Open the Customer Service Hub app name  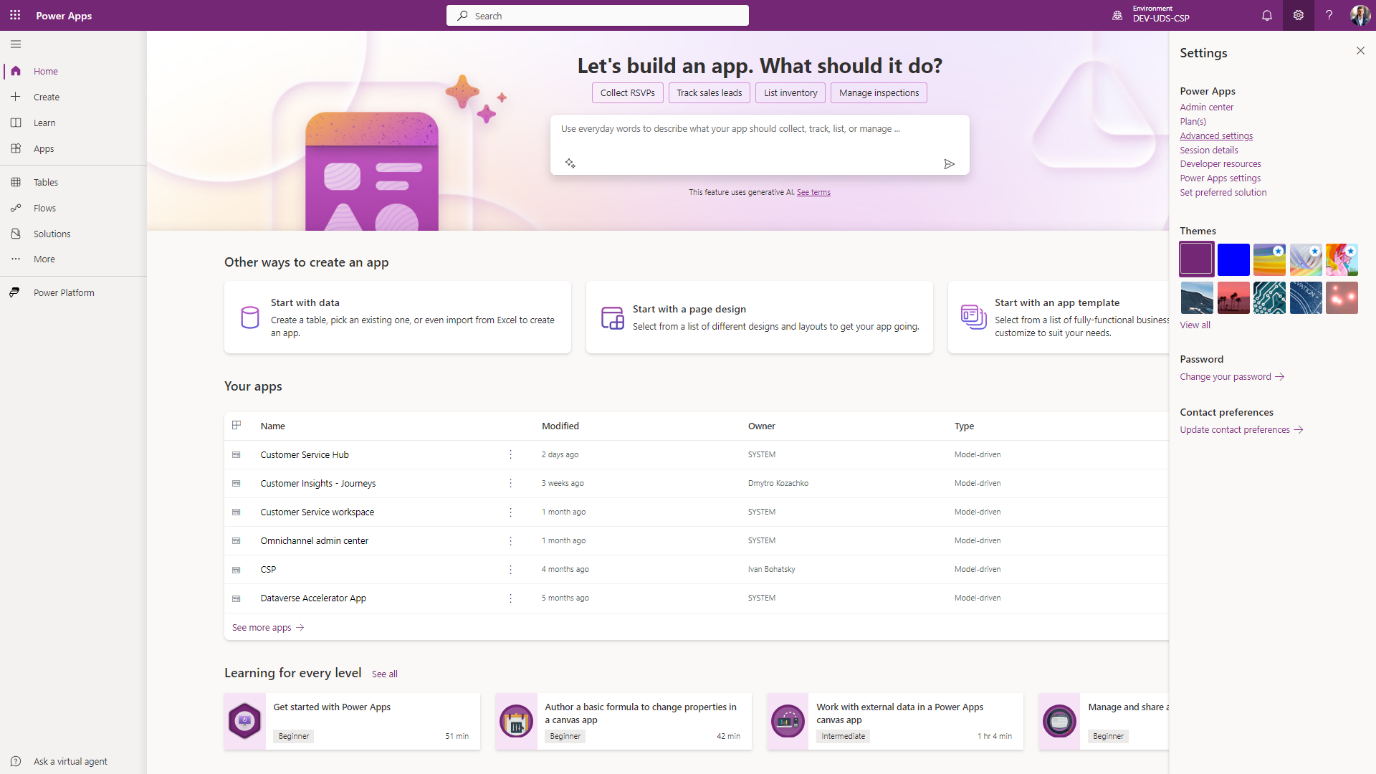[304, 455]
